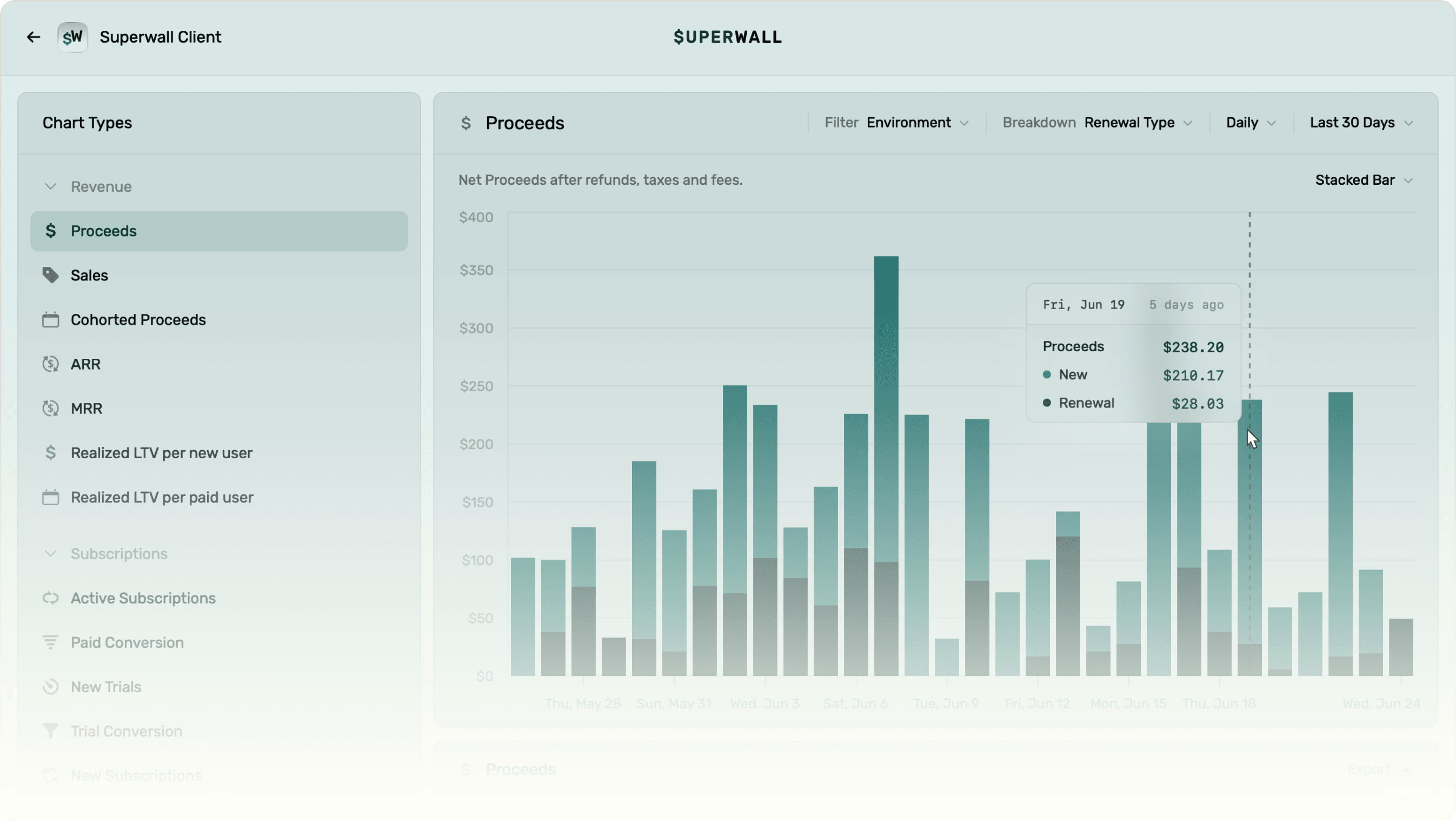Click the Renewal legend dot in tooltip

1047,403
